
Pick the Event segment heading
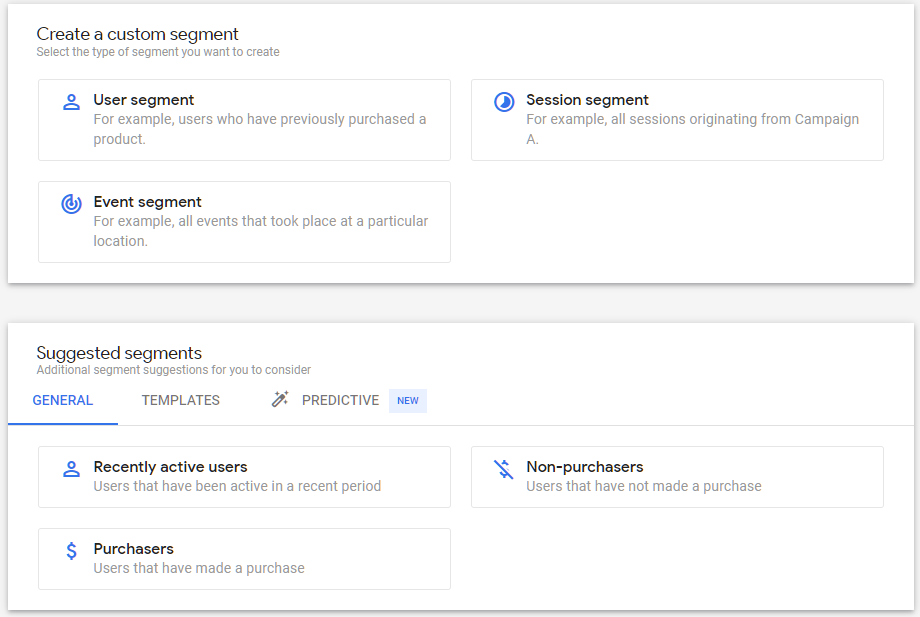pos(147,202)
